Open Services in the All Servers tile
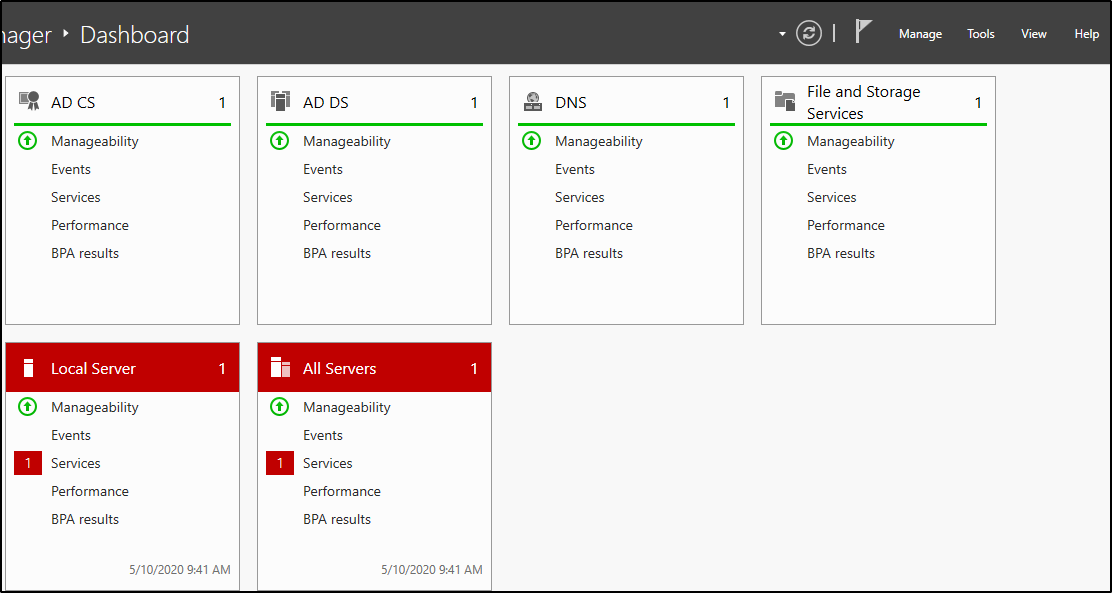Image resolution: width=1112 pixels, height=593 pixels. [328, 463]
